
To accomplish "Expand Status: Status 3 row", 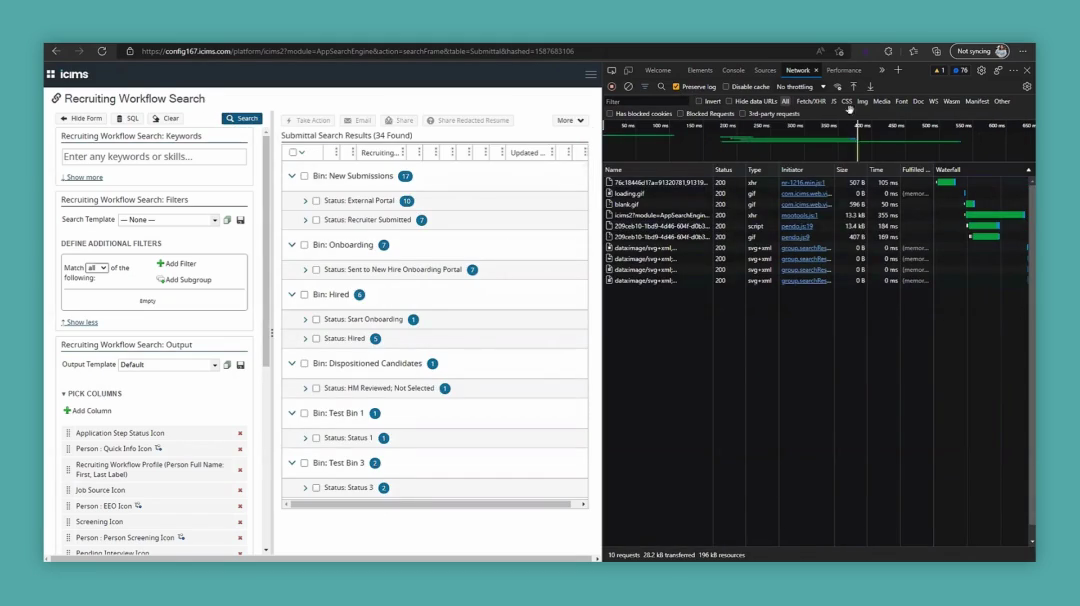I will [x=305, y=488].
